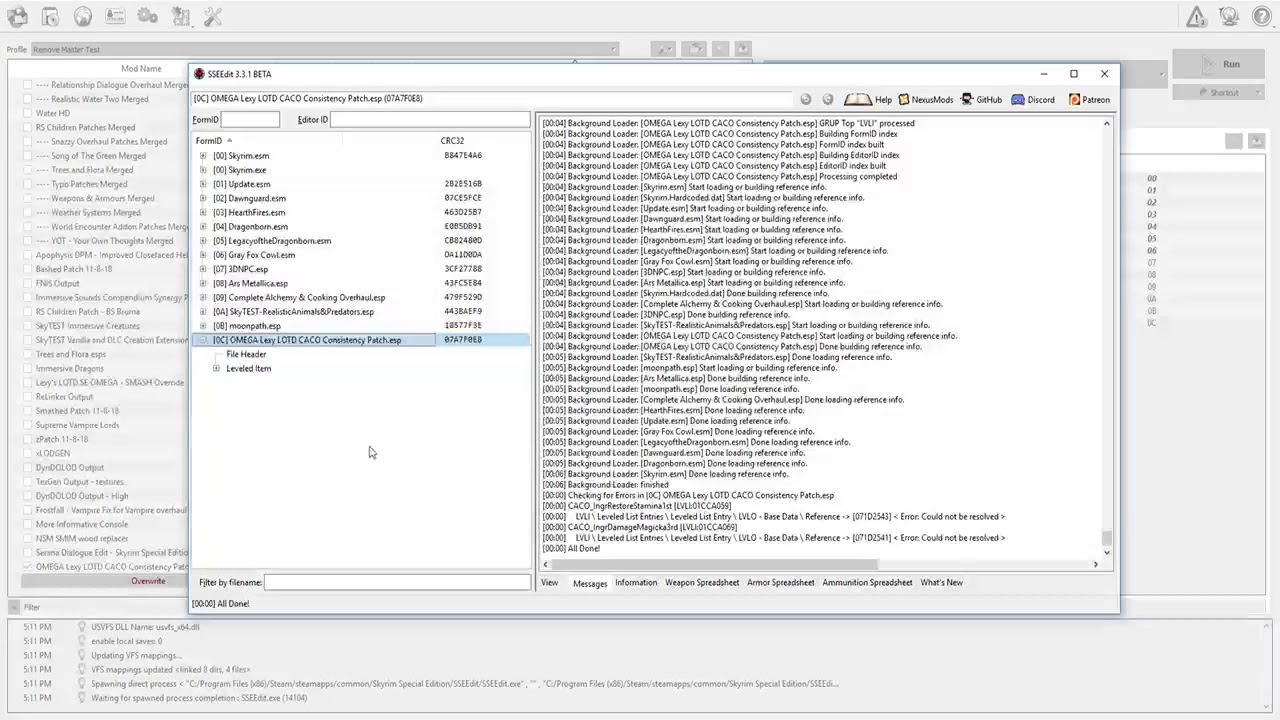Click the SSEEdit back navigation arrow
Screen dimensions: 1280x720
(806, 99)
